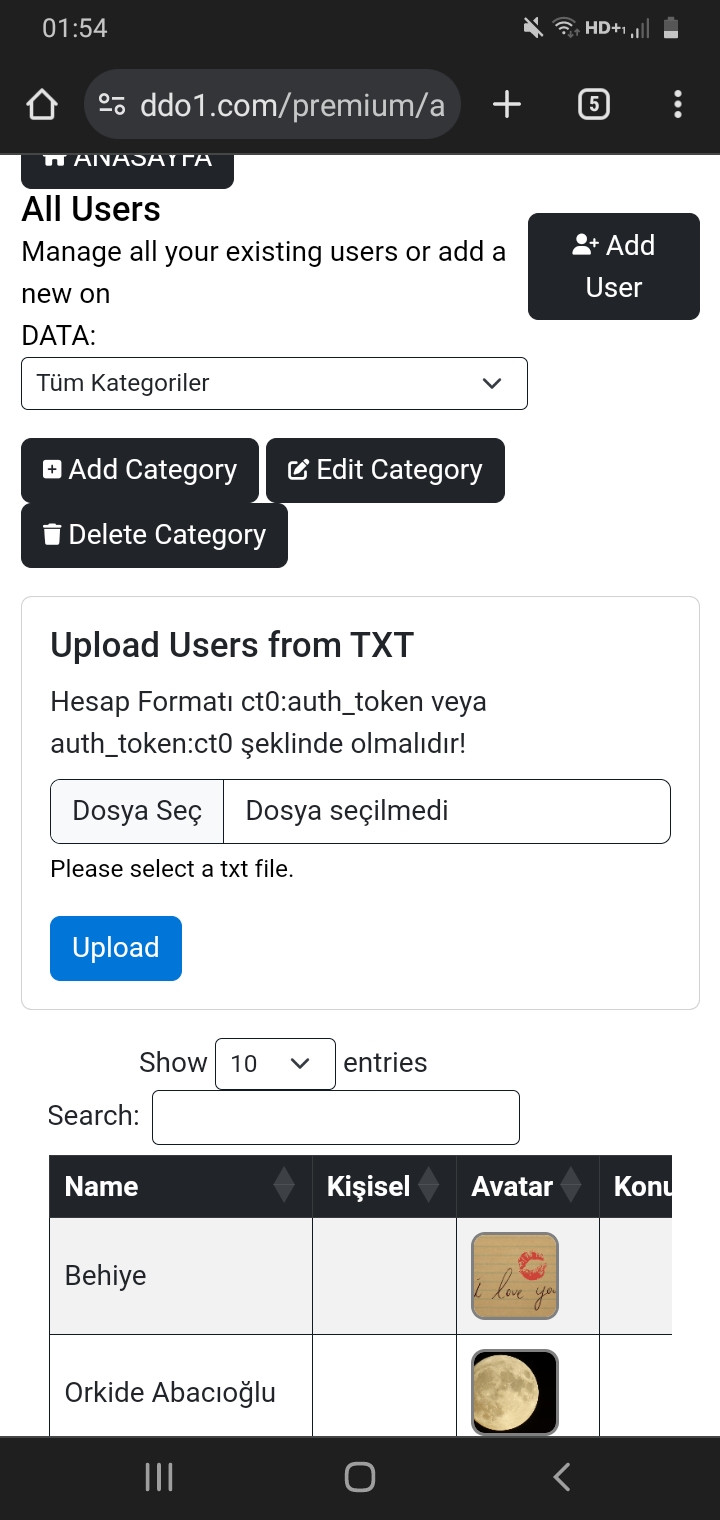Expand the Tüm Kategoriler dropdown
This screenshot has width=720, height=1520.
(x=274, y=383)
